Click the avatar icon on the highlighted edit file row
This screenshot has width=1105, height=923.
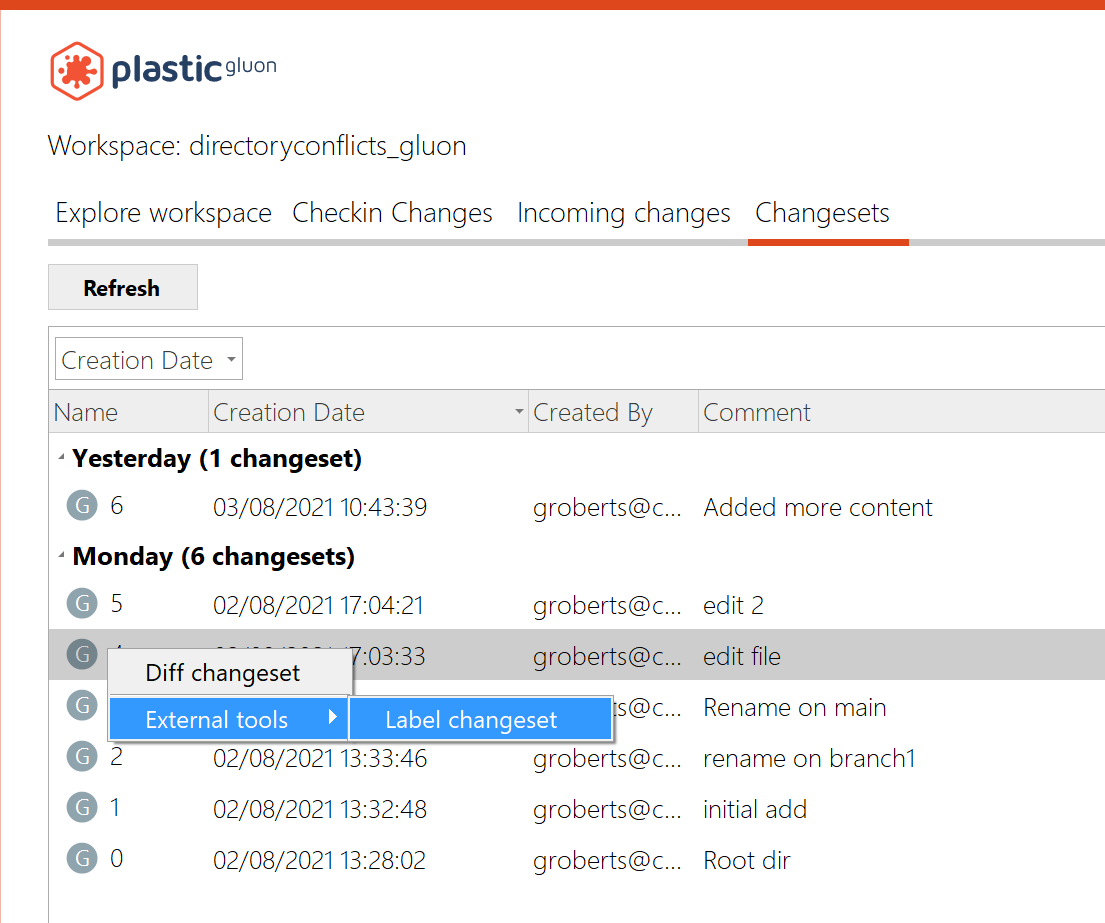tap(81, 653)
